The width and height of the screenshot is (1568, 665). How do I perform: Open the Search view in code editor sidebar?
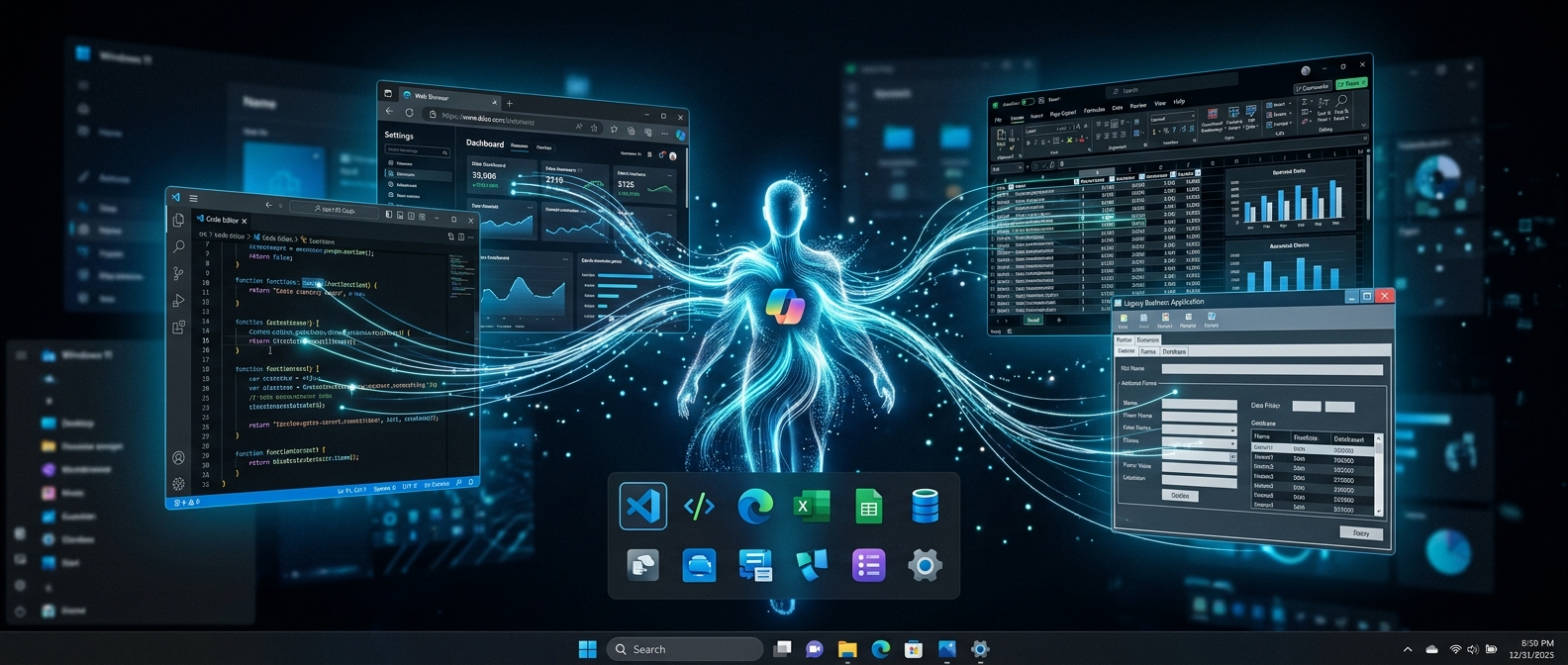(178, 246)
